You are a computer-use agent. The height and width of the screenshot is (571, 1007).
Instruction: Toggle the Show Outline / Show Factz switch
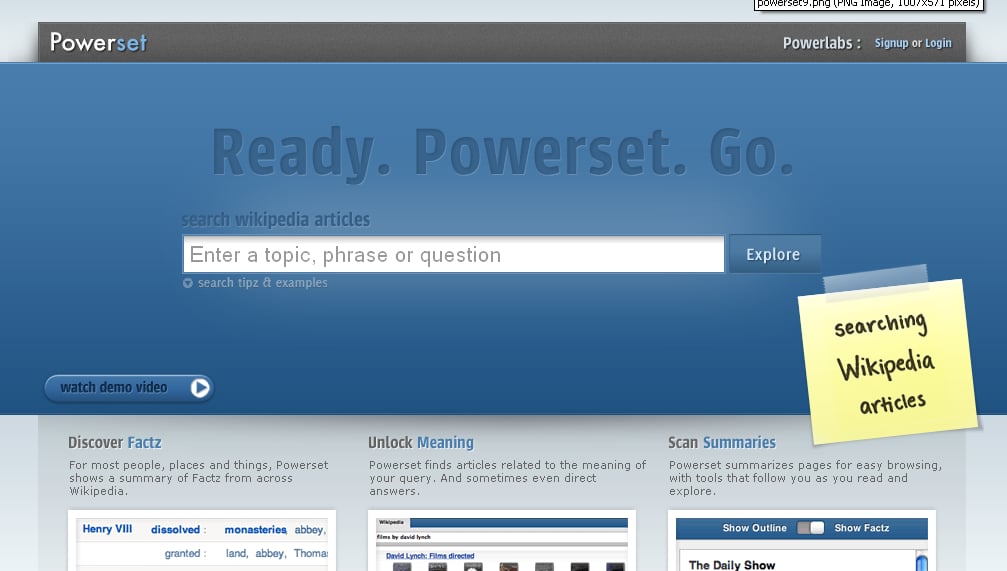pos(810,527)
